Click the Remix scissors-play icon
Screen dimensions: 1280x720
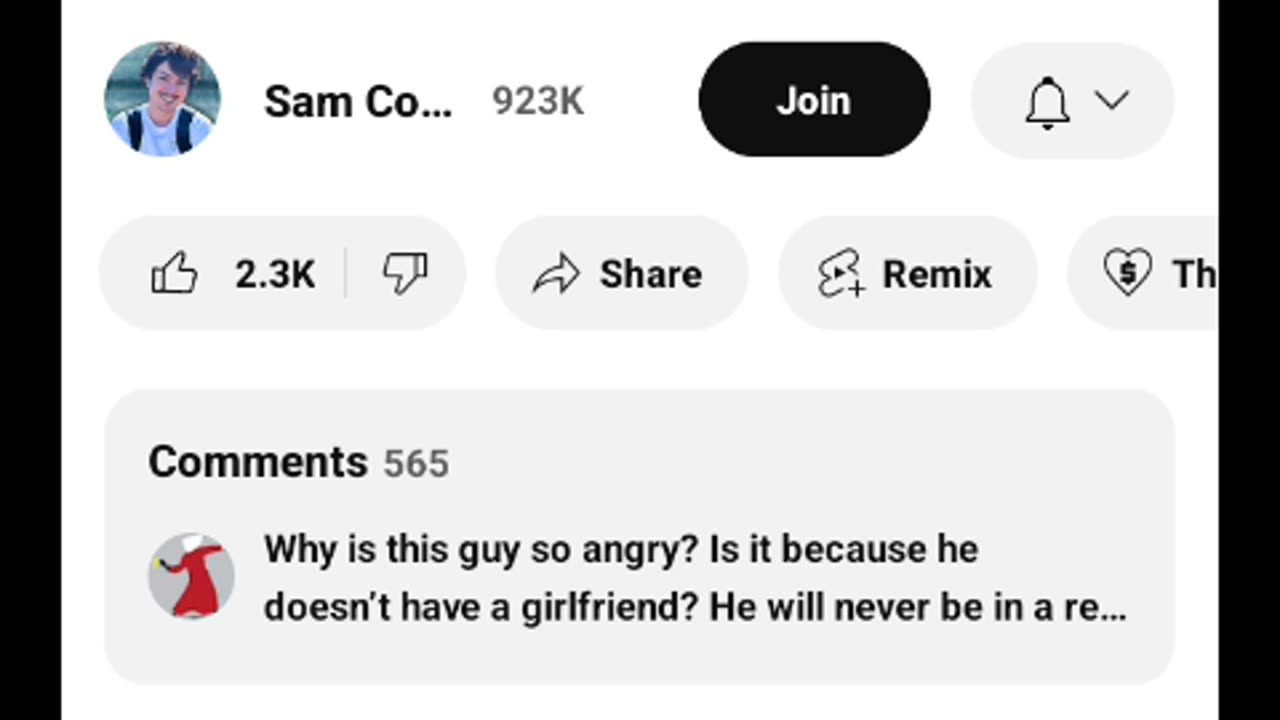841,273
